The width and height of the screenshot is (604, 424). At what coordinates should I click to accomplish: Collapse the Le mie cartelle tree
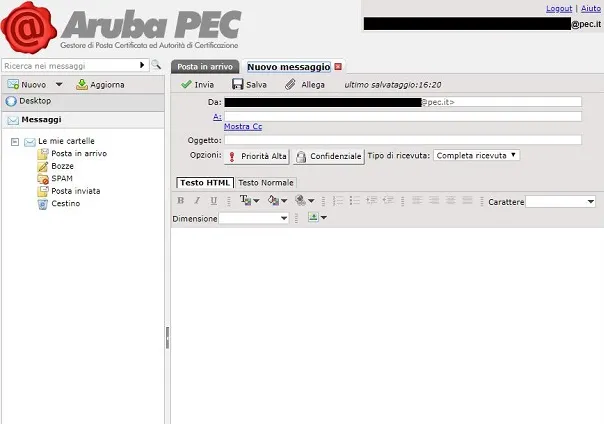coord(15,142)
